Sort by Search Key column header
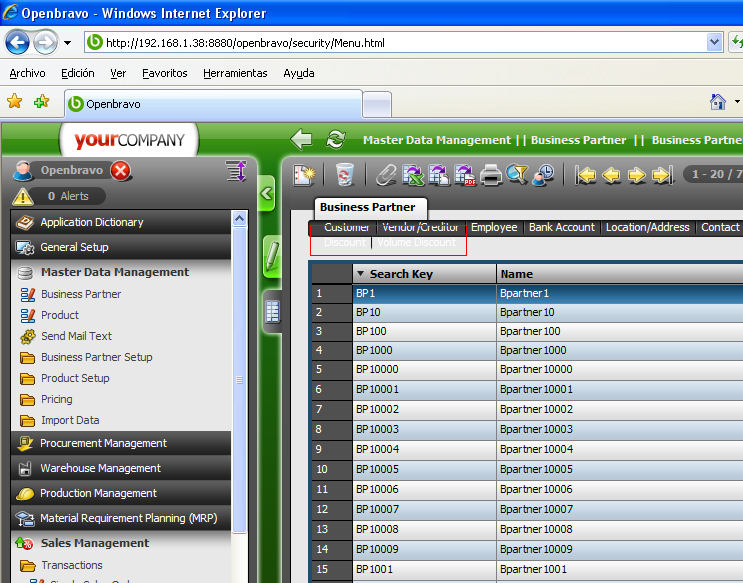This screenshot has height=583, width=743. click(424, 274)
